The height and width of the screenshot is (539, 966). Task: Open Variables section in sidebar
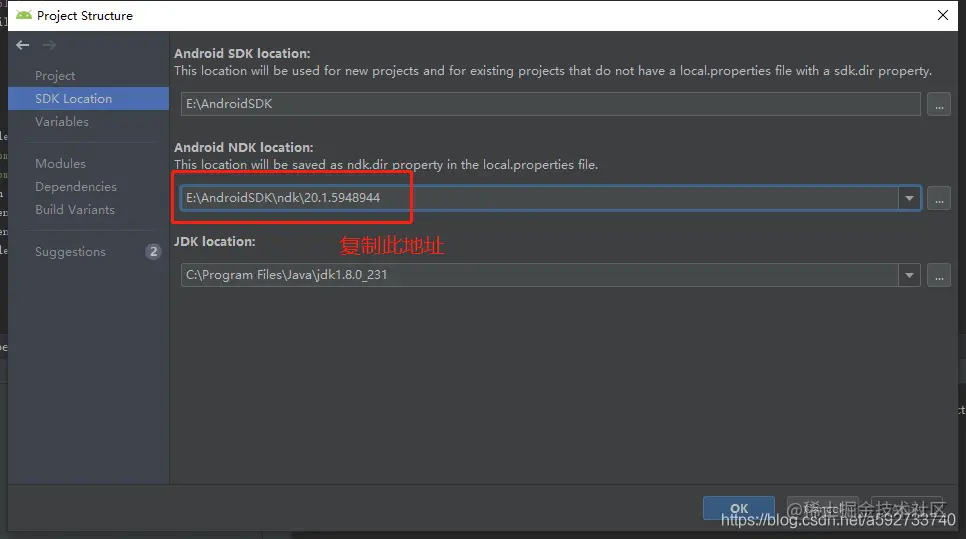pos(62,122)
